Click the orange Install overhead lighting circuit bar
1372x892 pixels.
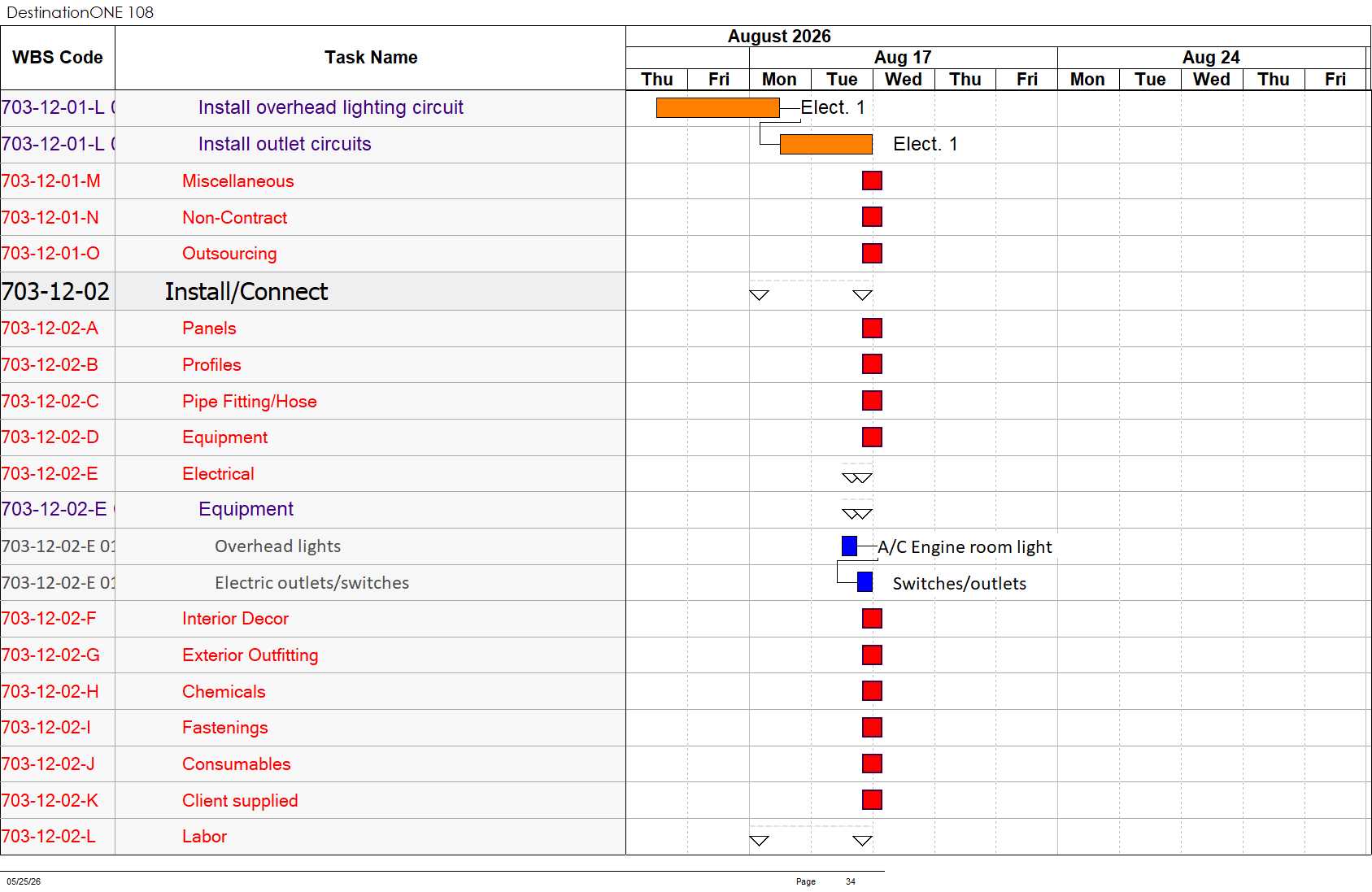pyautogui.click(x=717, y=107)
